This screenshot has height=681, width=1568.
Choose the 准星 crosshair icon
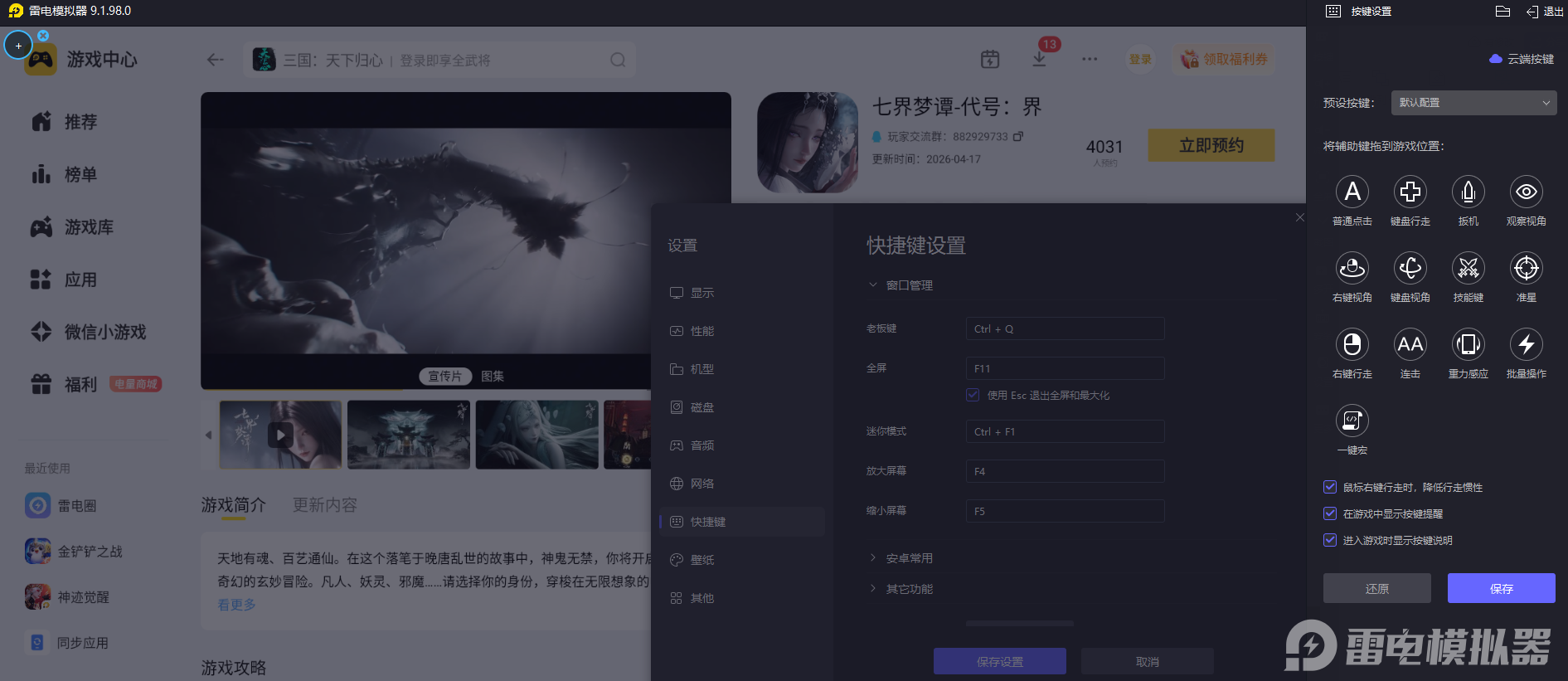pyautogui.click(x=1526, y=269)
